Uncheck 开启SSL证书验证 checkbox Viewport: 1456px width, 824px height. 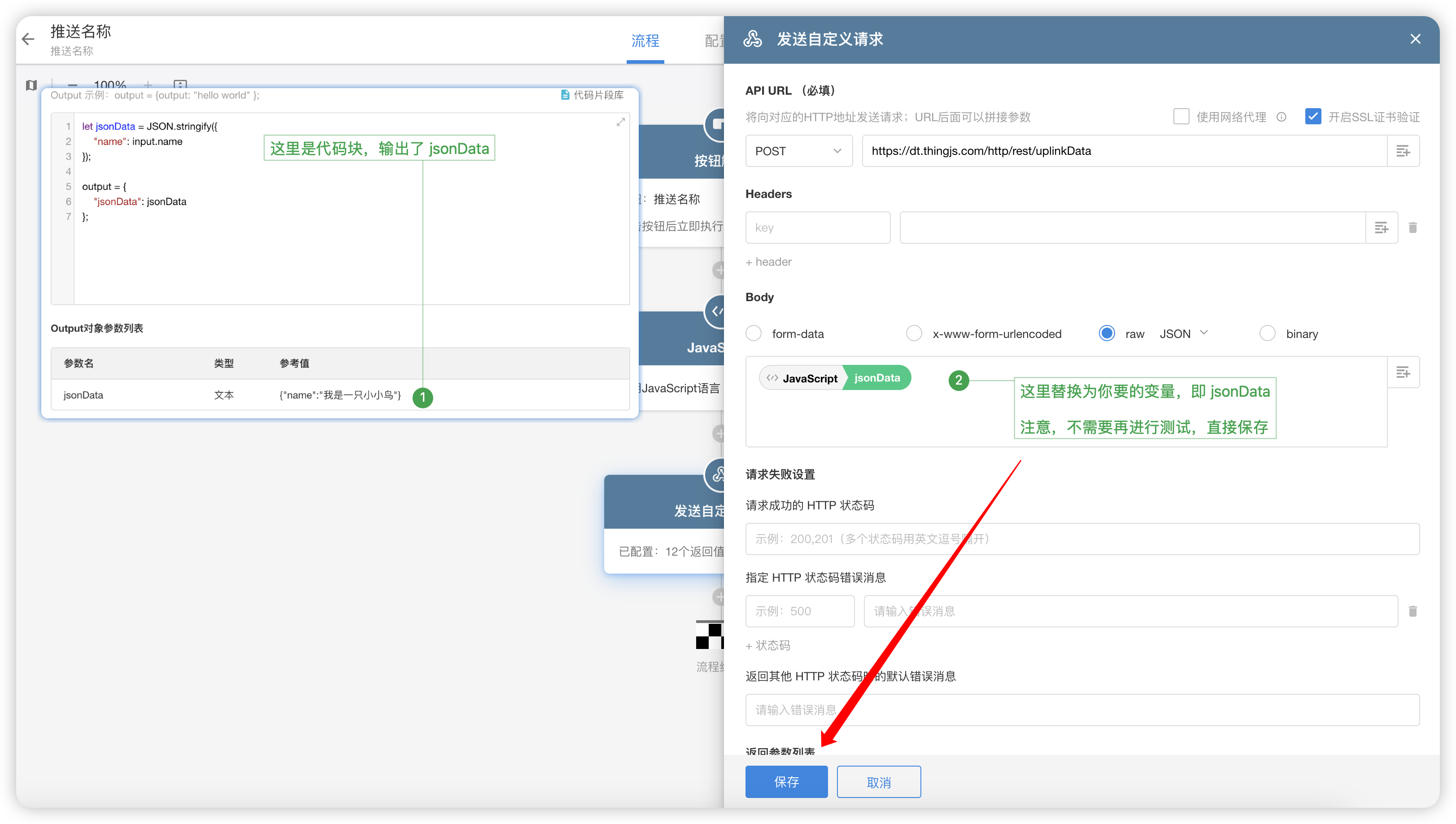(1312, 117)
